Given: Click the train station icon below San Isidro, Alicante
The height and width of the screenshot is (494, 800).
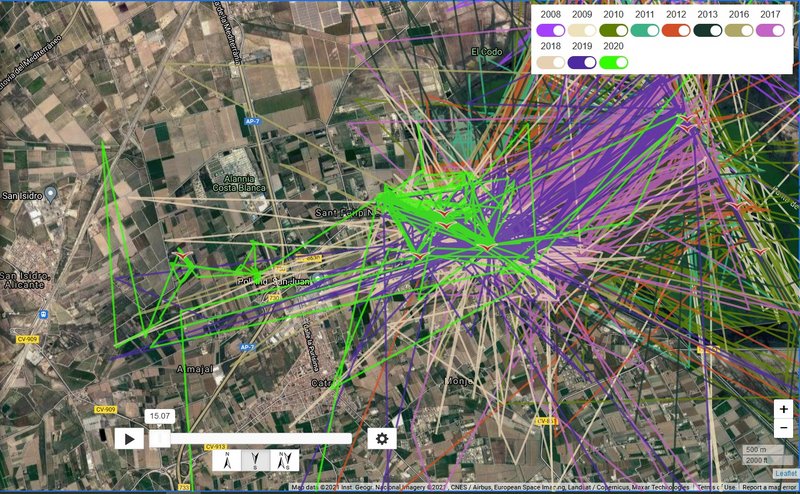Looking at the screenshot, I should click(x=43, y=314).
